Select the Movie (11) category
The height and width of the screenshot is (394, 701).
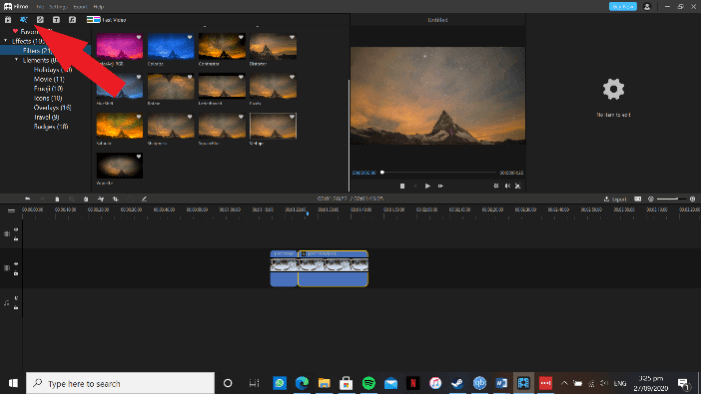click(x=49, y=79)
